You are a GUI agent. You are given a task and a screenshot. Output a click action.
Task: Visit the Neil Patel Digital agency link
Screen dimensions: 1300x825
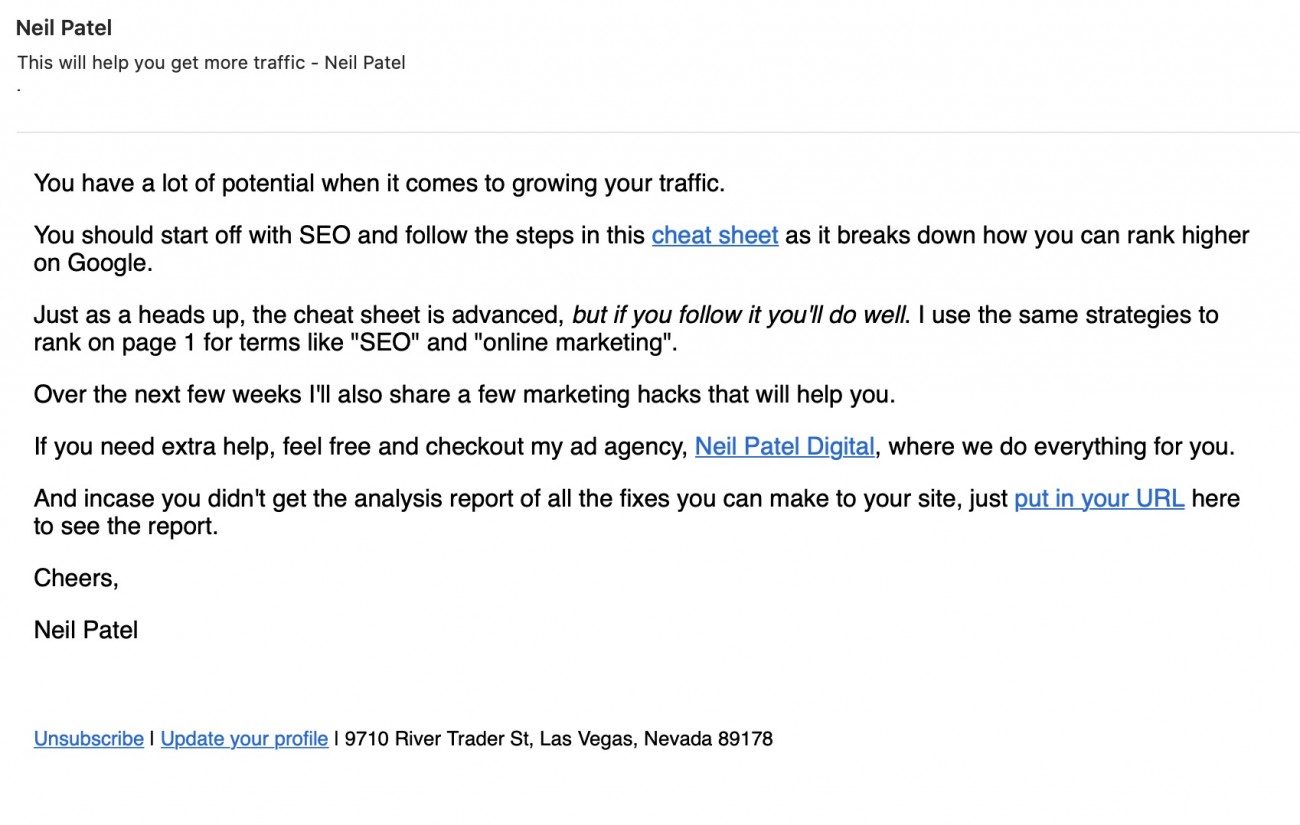(785, 447)
